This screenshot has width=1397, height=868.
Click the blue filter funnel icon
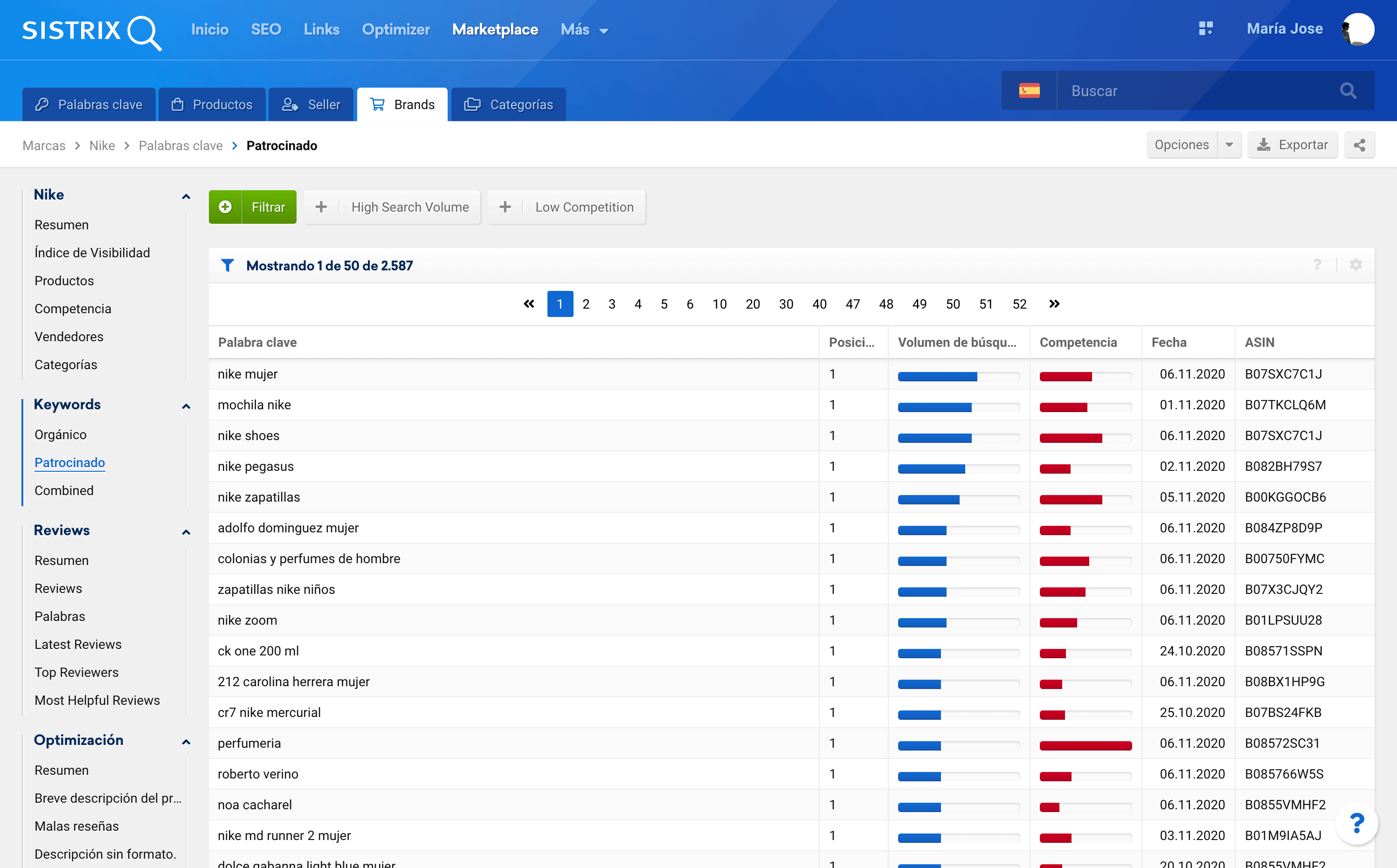pyautogui.click(x=228, y=265)
